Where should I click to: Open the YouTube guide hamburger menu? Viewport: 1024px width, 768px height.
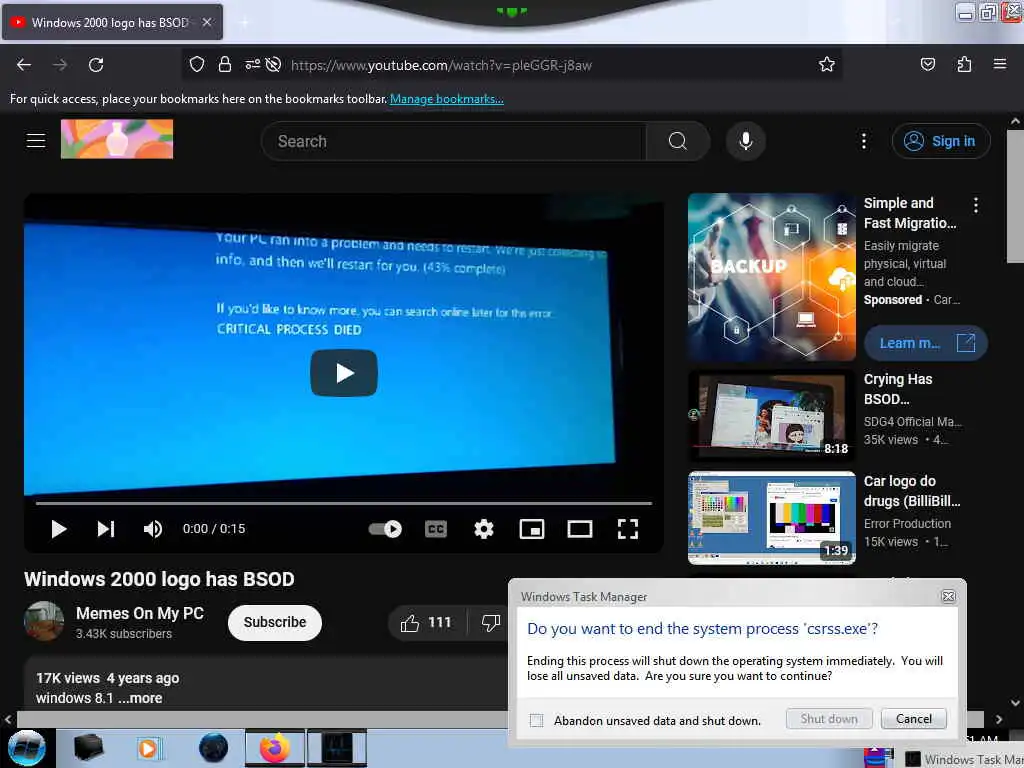36,140
